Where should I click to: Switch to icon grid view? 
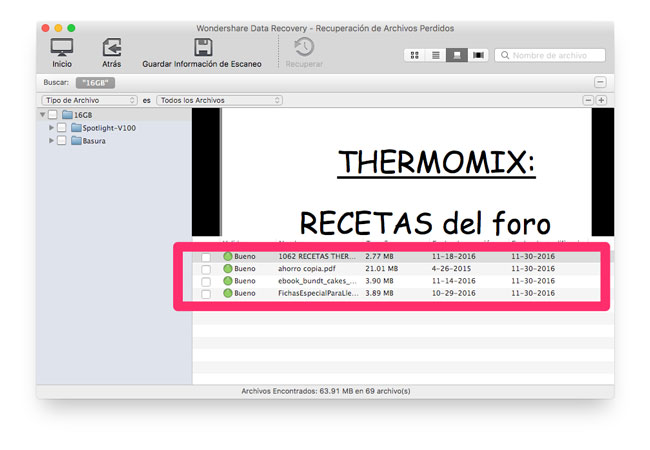click(415, 55)
